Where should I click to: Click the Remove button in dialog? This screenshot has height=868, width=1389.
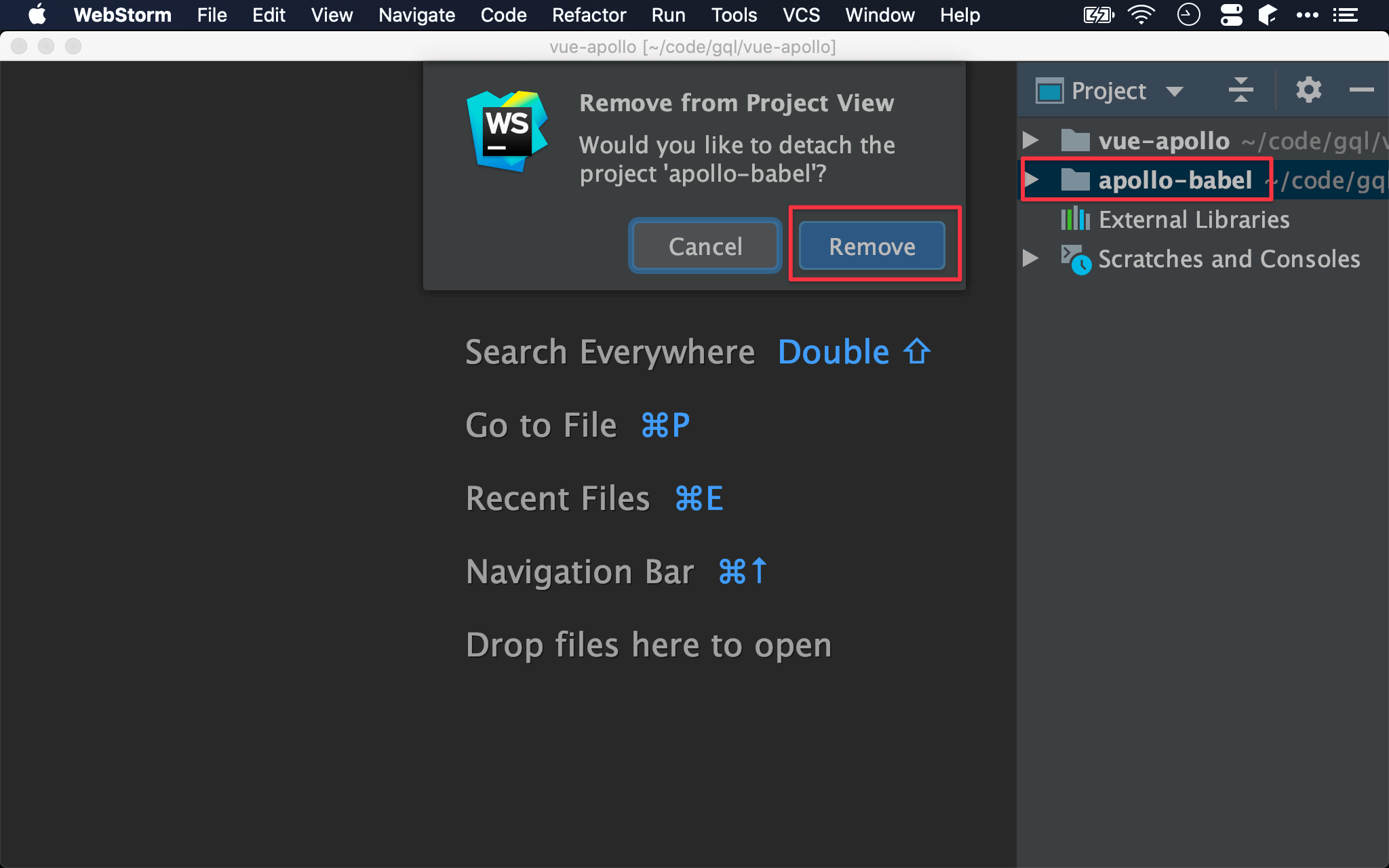(872, 246)
